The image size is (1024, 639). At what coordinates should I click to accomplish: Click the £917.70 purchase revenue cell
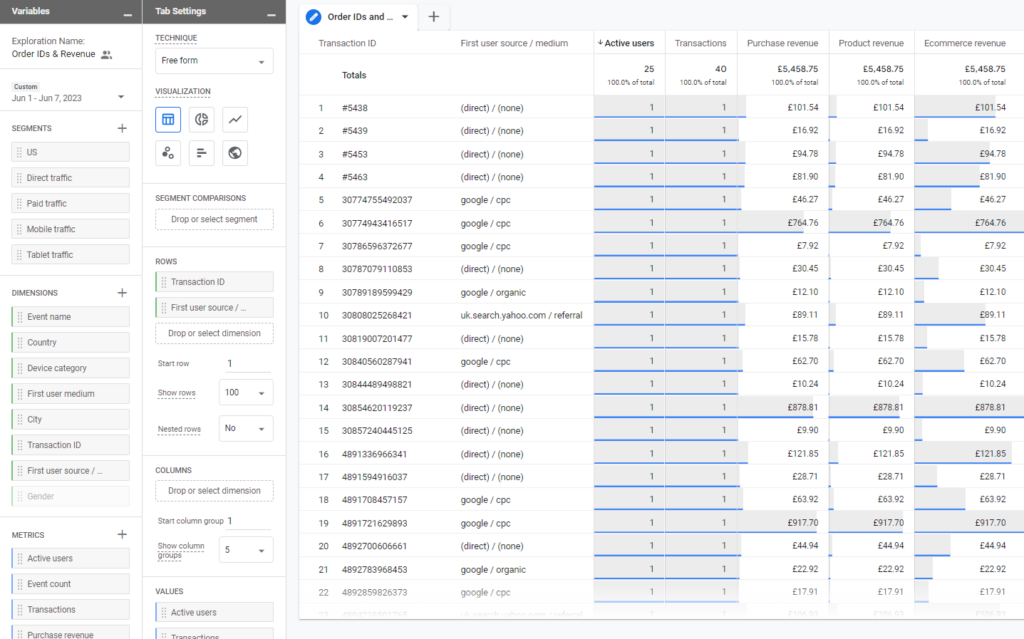pyautogui.click(x=803, y=523)
